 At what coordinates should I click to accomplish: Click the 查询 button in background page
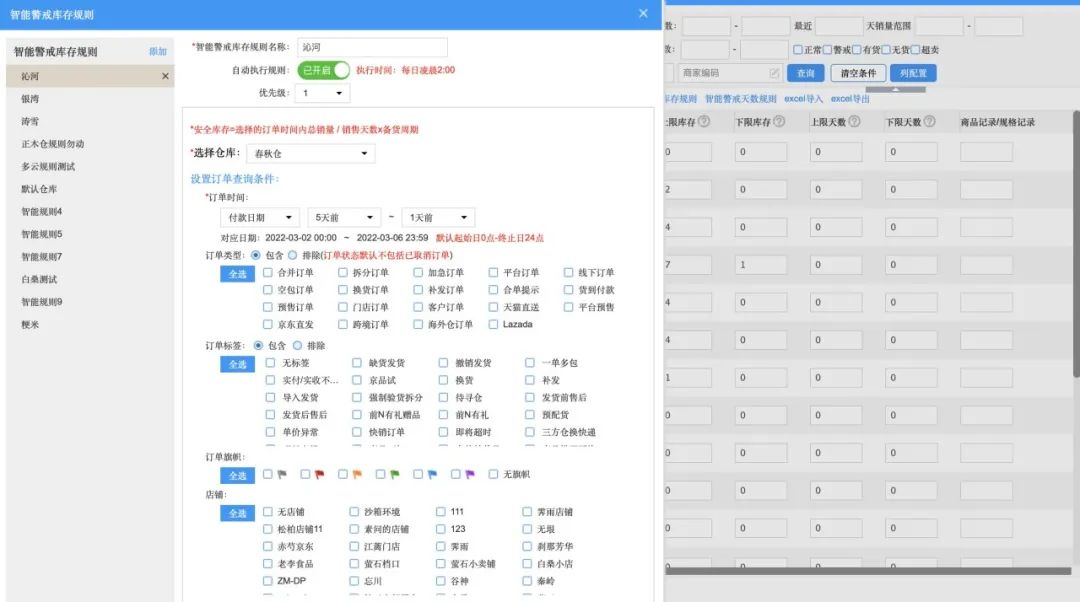pos(805,73)
